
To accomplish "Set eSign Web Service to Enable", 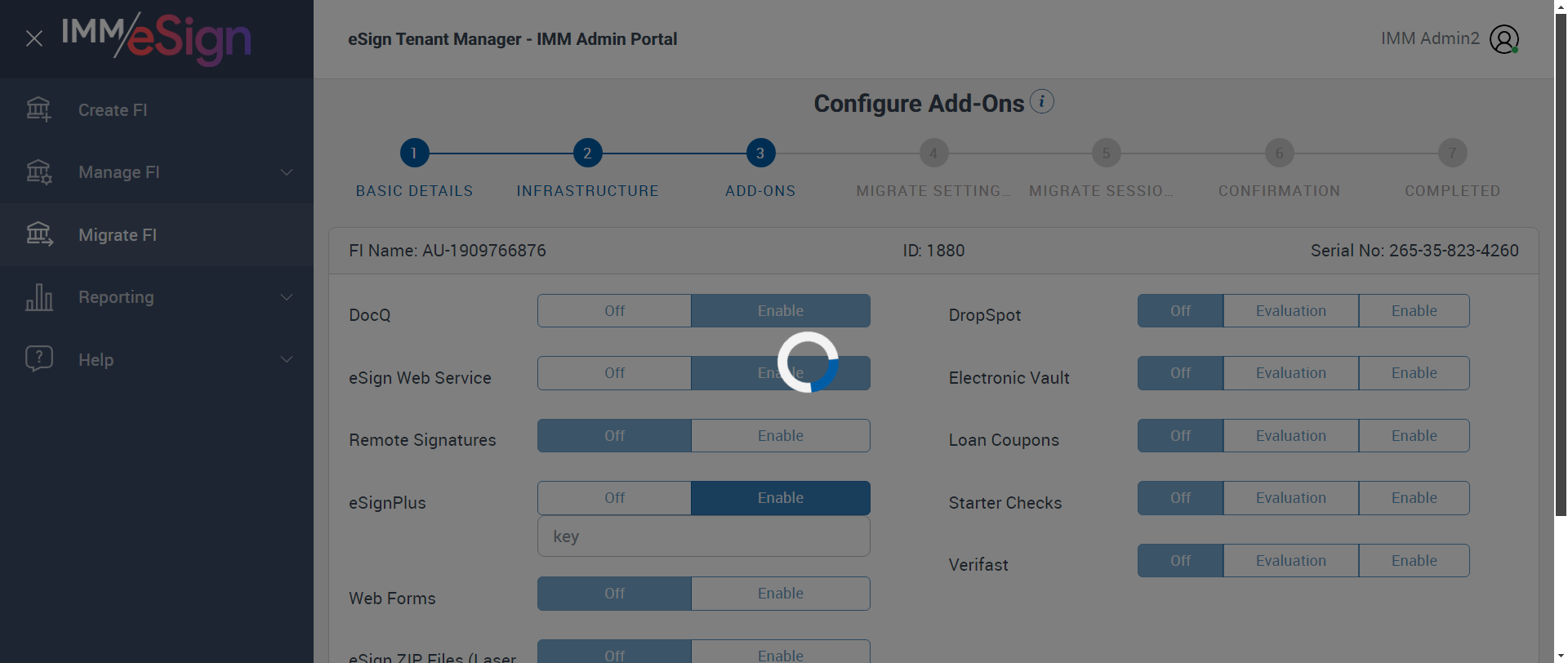I will pos(781,373).
